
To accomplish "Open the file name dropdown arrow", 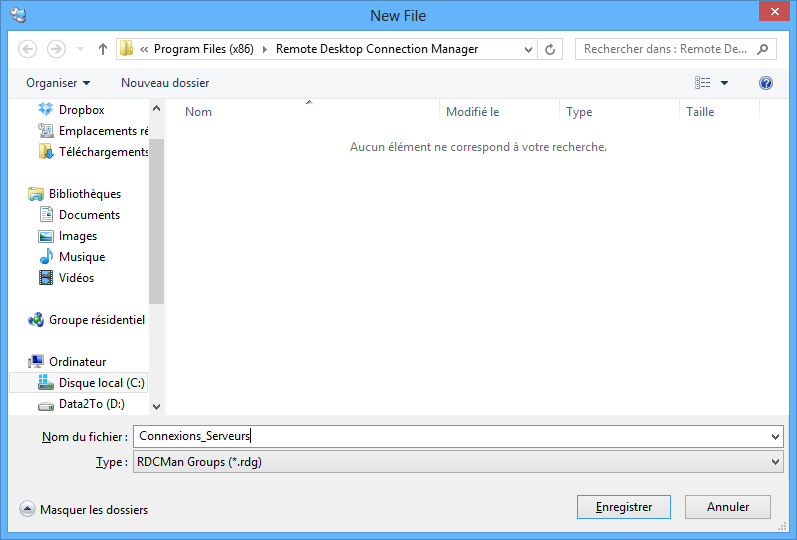I will coord(775,437).
